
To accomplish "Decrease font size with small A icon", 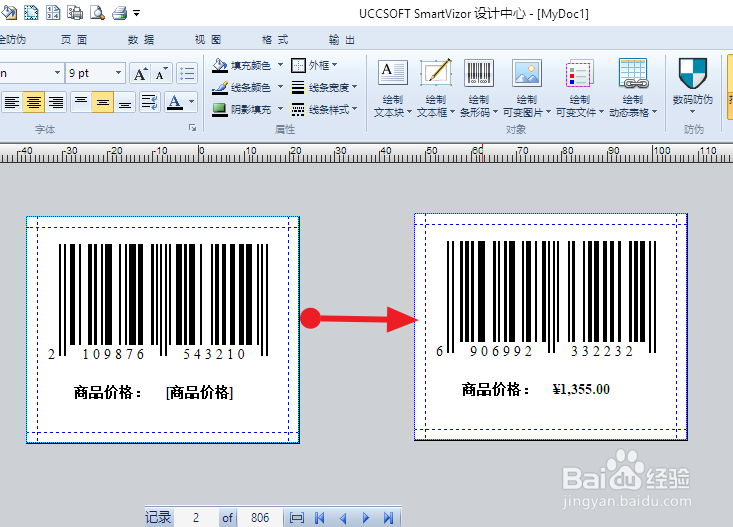I will 161,73.
